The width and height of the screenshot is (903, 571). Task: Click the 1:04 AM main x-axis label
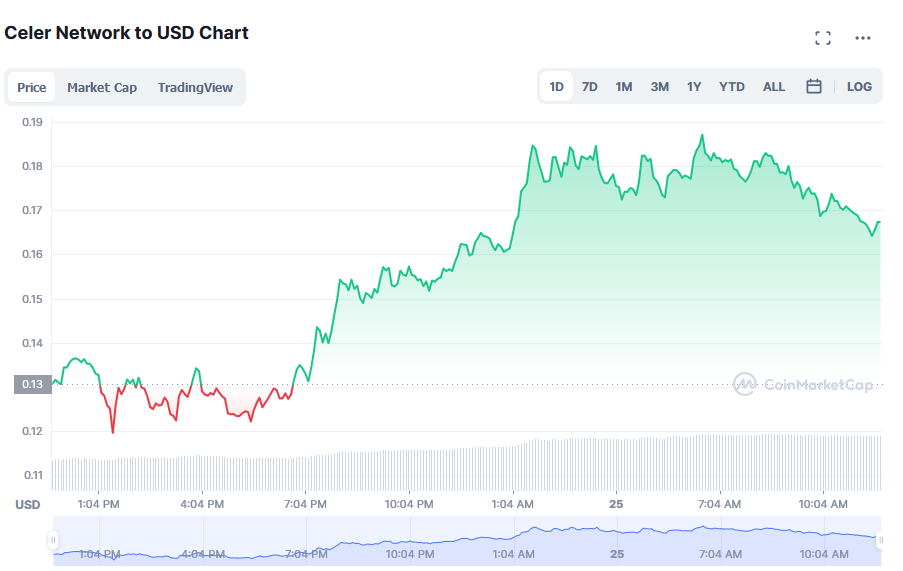[x=513, y=504]
